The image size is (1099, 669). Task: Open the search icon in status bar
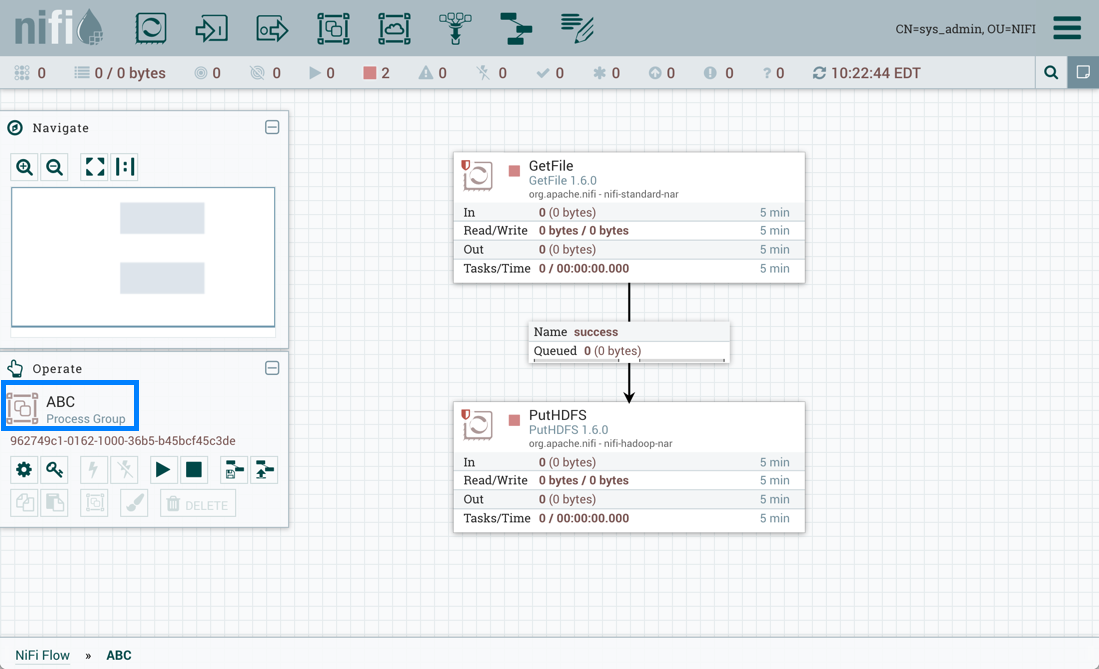[1051, 73]
